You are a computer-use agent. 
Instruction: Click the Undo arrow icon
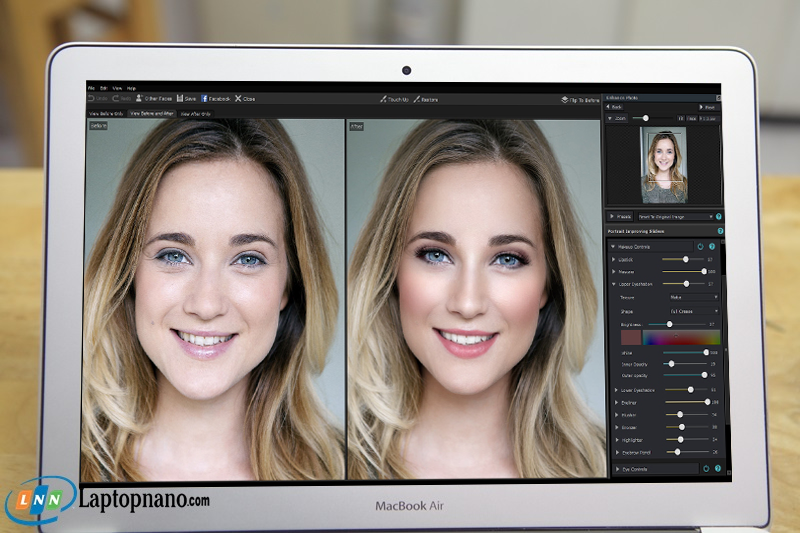92,98
